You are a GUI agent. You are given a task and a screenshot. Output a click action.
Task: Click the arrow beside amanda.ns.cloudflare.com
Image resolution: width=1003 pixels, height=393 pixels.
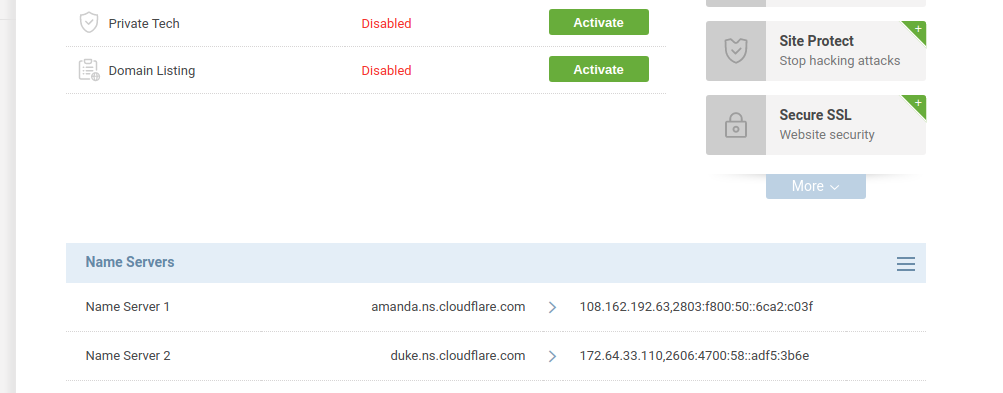click(553, 307)
